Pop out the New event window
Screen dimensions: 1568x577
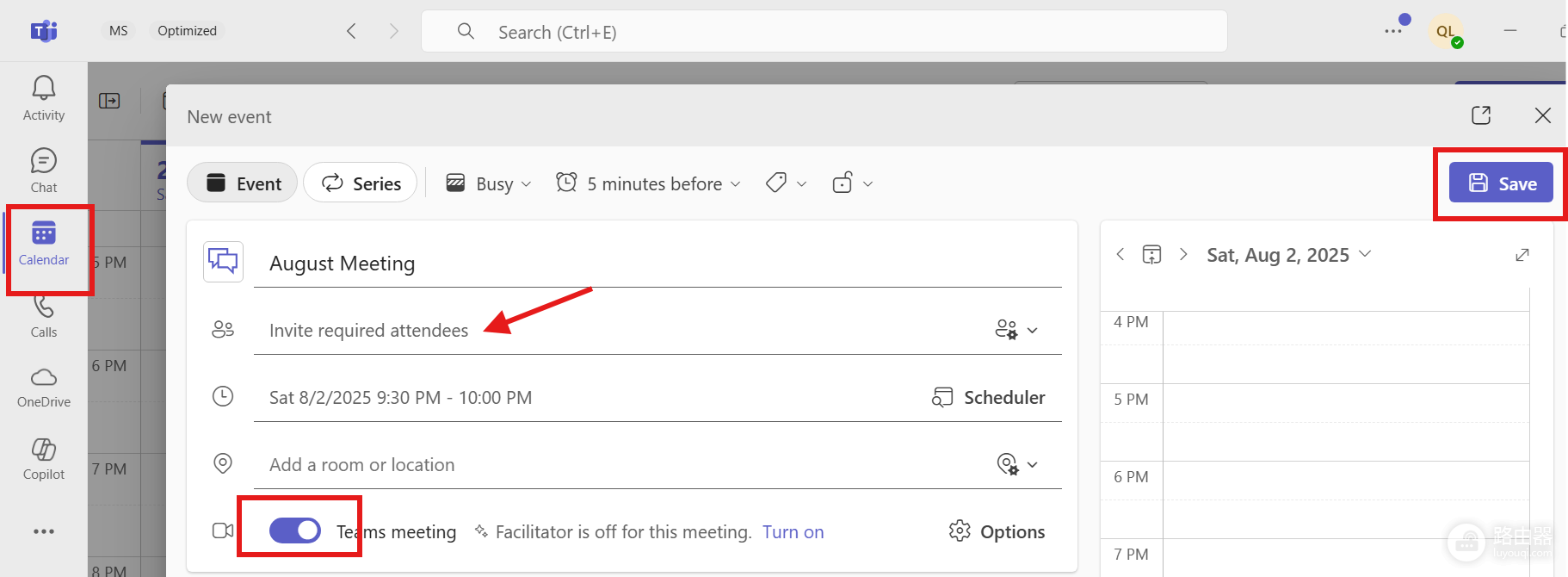pyautogui.click(x=1481, y=115)
